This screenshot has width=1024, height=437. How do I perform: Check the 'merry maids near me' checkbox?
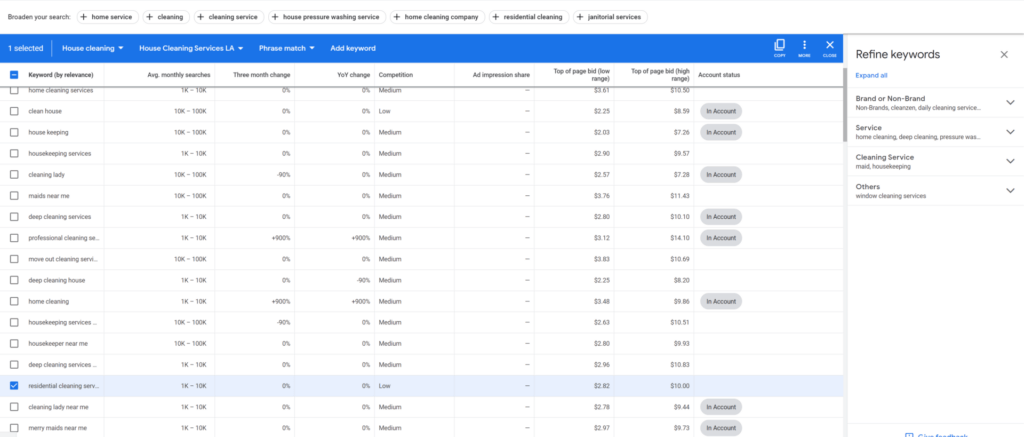[x=14, y=428]
